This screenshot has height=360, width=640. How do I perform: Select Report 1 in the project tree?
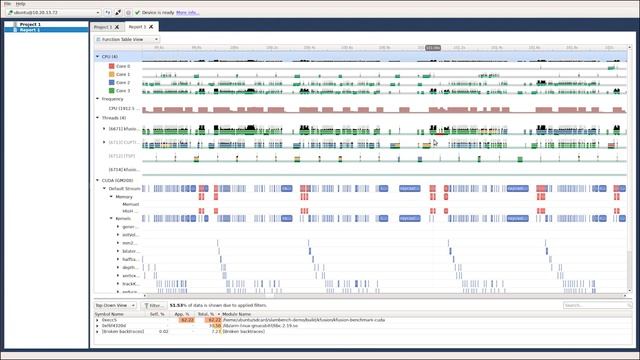[x=30, y=30]
